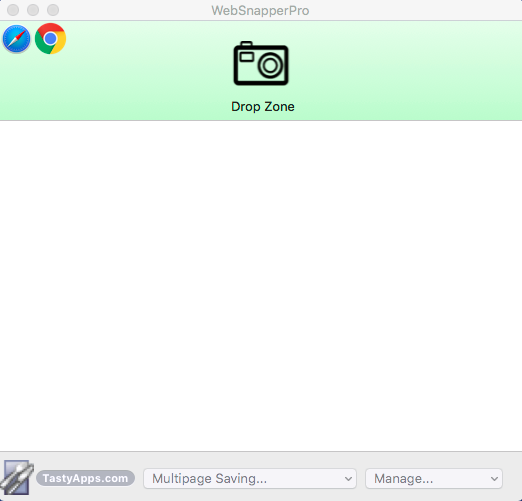Click the Multipage Saving chevron arrow
Image resolution: width=522 pixels, height=501 pixels.
click(x=348, y=479)
